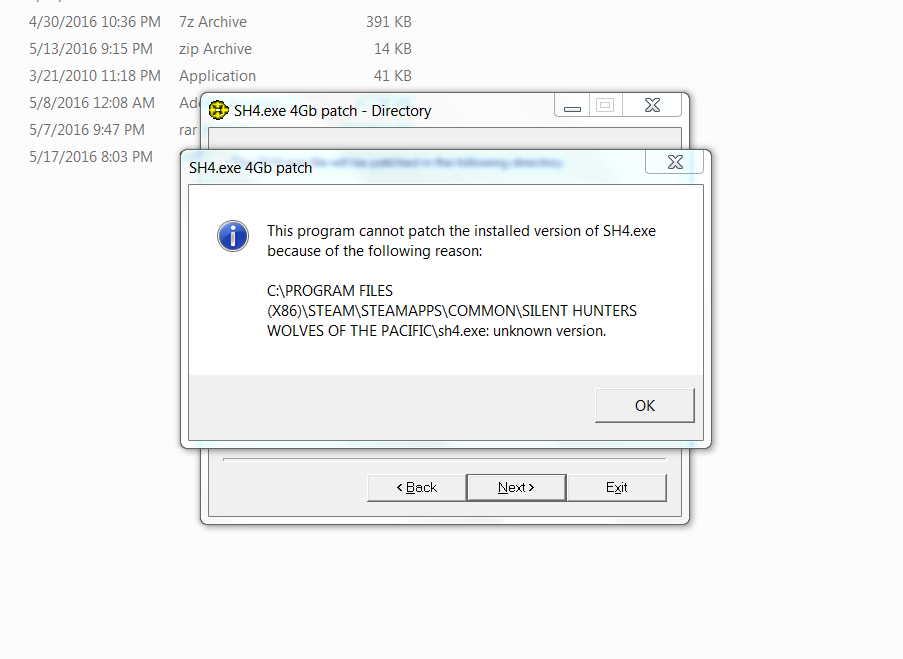This screenshot has width=903, height=659.
Task: Select file dated 5/17/2016 8:03 PM
Action: [x=91, y=157]
